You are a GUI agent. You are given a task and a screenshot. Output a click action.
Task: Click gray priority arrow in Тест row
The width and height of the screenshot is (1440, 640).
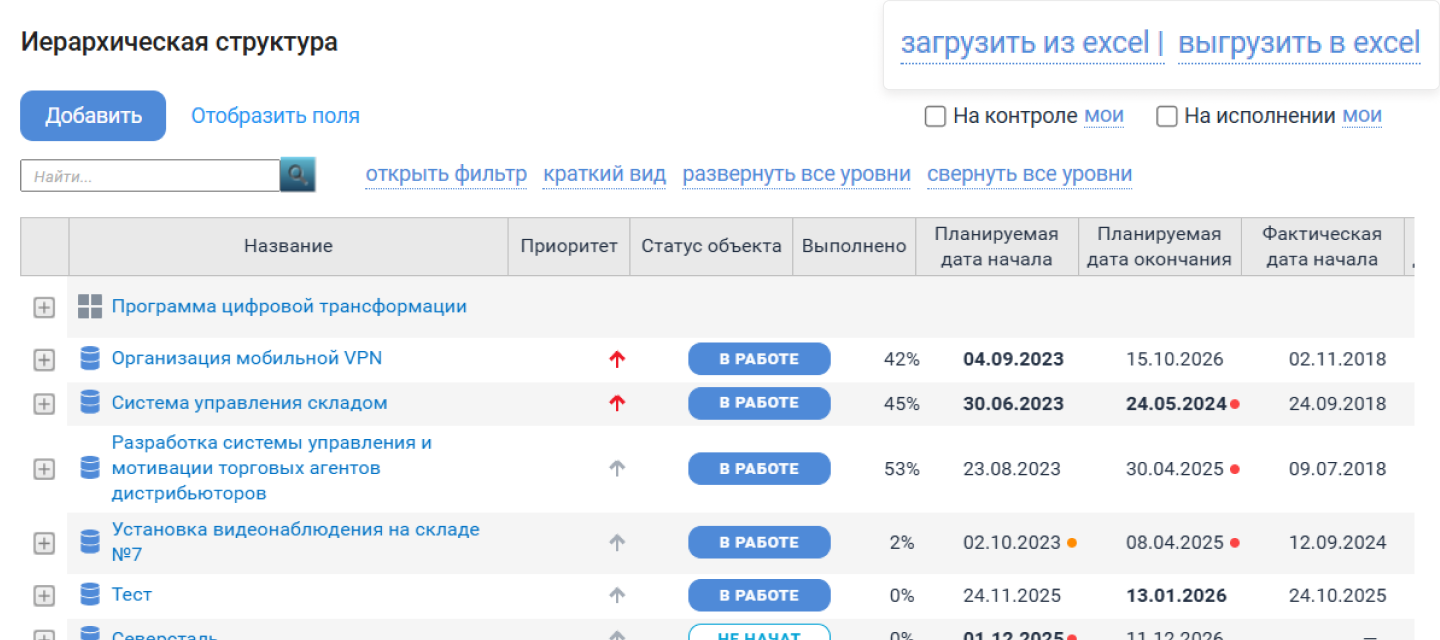[617, 595]
